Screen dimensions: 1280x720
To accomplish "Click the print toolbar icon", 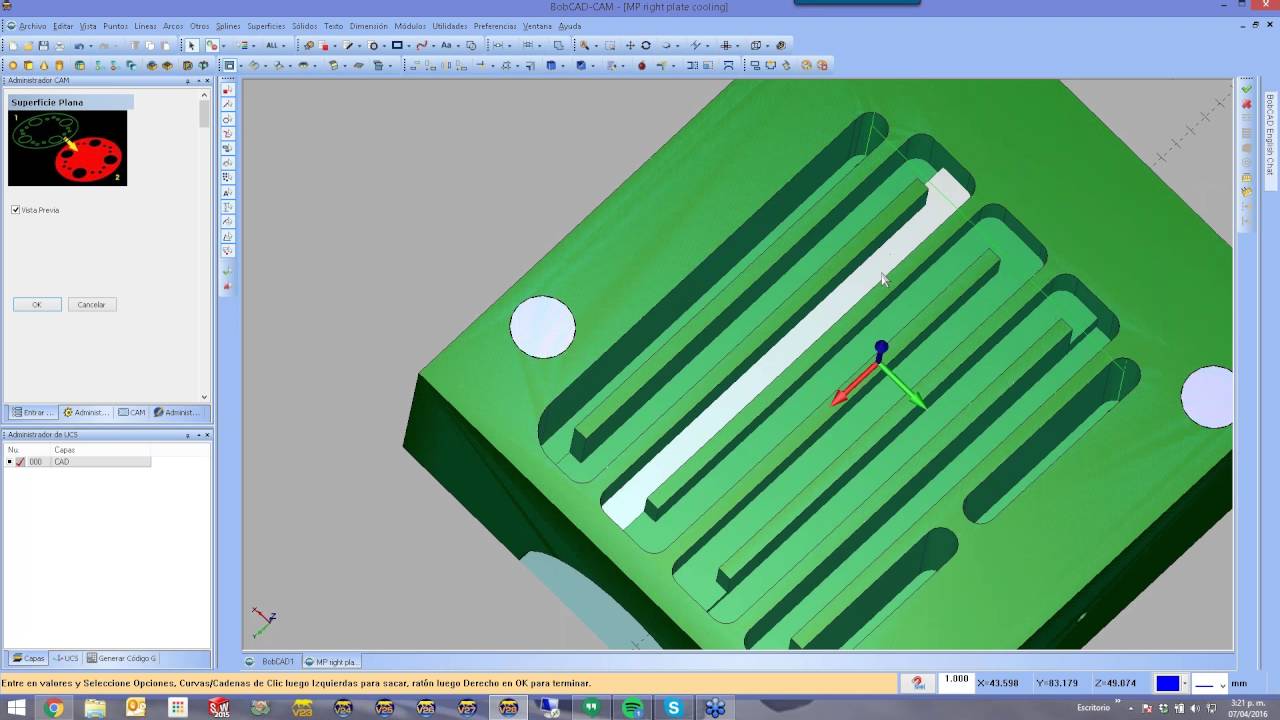I will [60, 46].
